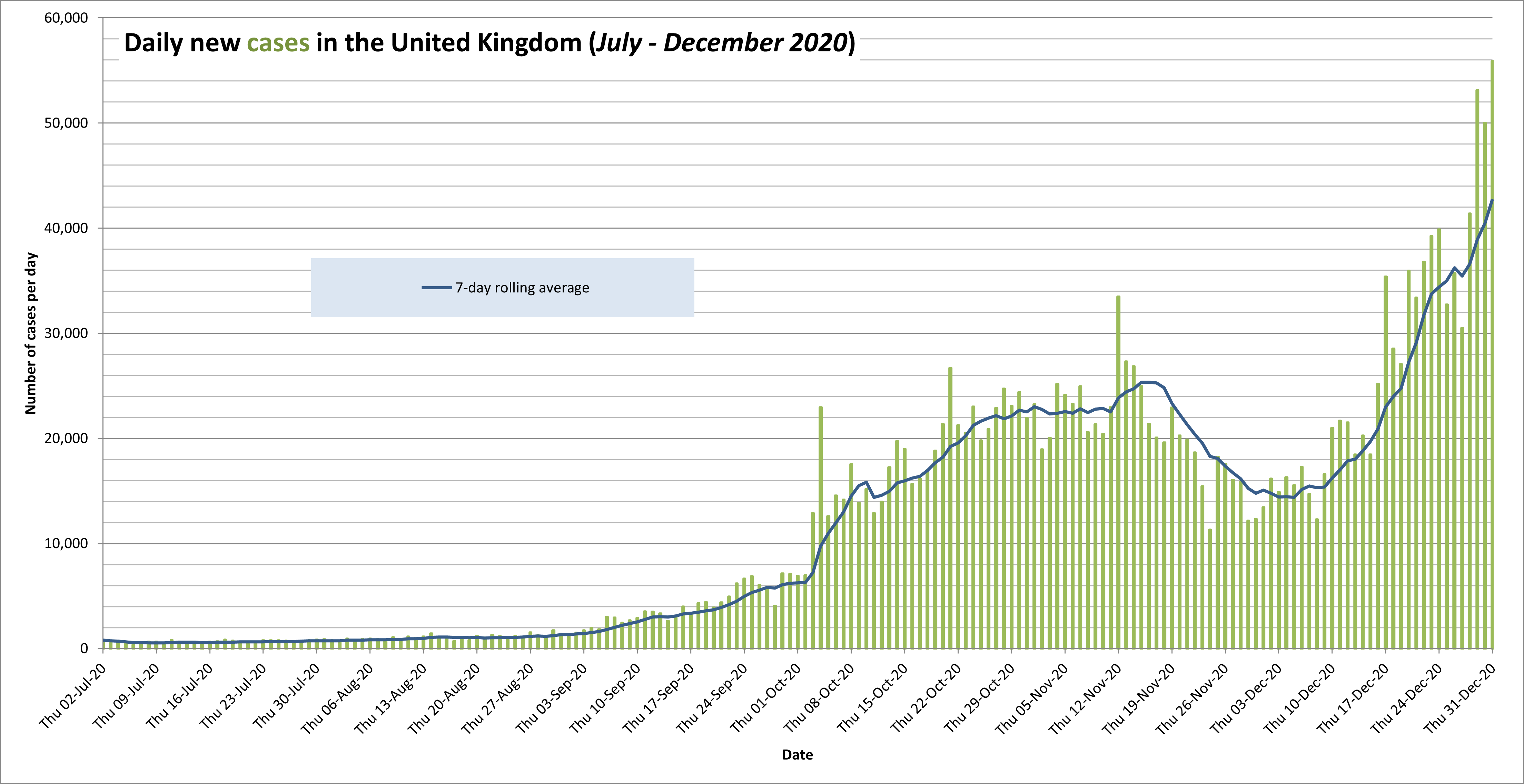Click the green word "cases" in the title
Viewport: 1524px width, 784px height.
click(278, 43)
